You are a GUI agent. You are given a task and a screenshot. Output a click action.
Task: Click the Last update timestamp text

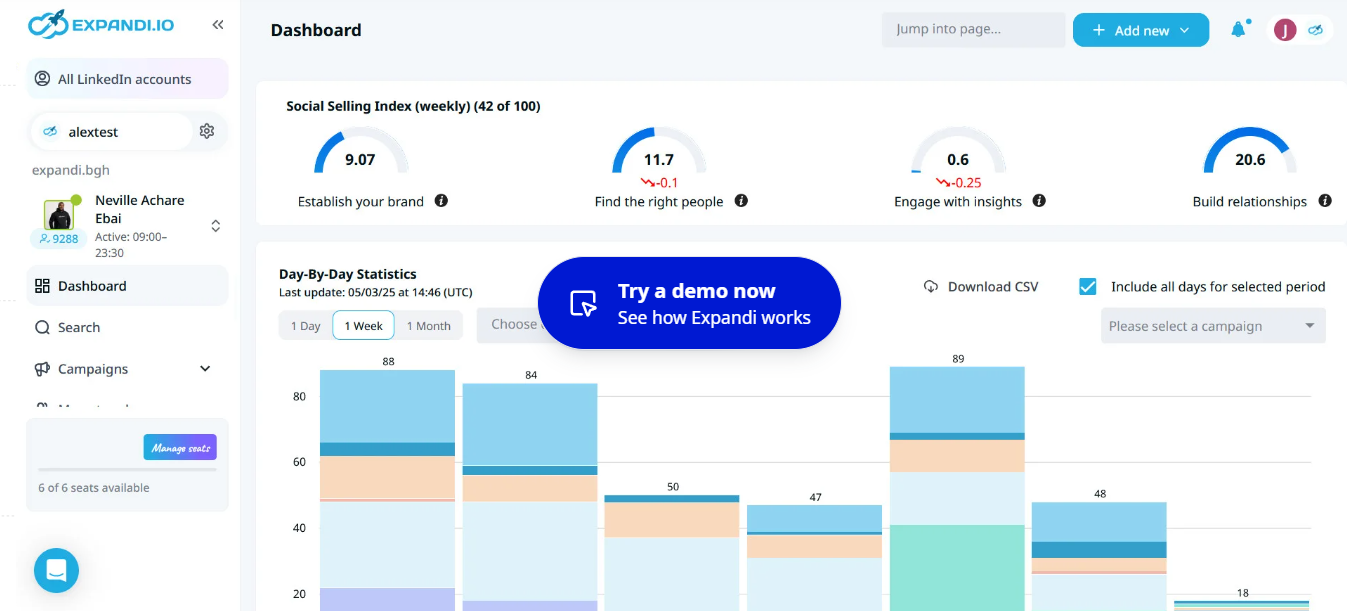pyautogui.click(x=376, y=292)
